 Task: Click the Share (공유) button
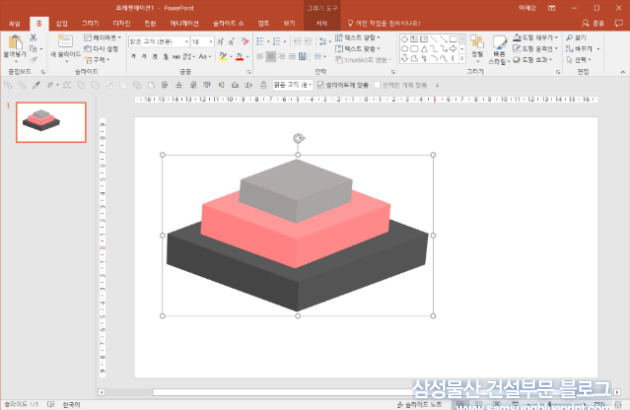point(593,23)
